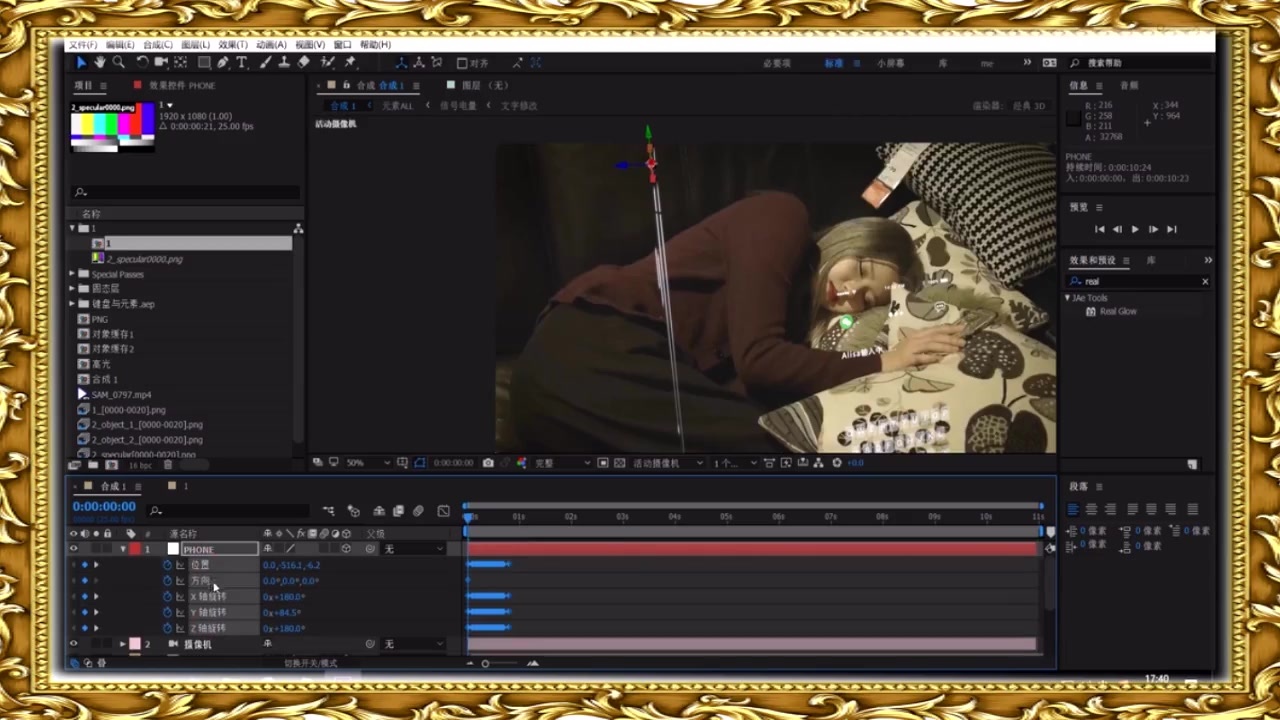Collapse the 1Ae Tools effects category
The height and width of the screenshot is (720, 1280).
(1068, 298)
